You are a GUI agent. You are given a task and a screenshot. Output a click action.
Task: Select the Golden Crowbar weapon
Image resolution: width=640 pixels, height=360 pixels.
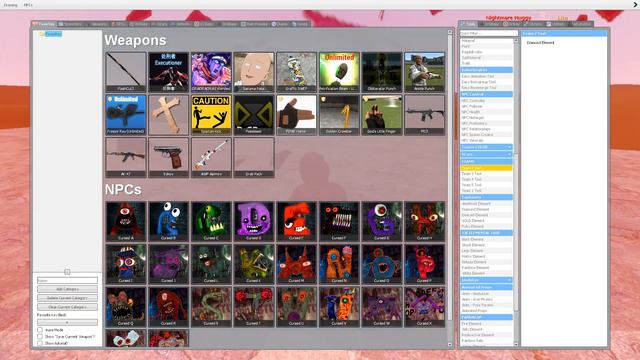point(339,115)
